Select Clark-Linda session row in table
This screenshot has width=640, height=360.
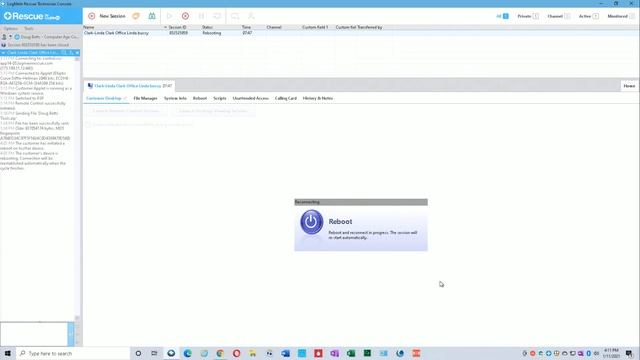[x=361, y=33]
